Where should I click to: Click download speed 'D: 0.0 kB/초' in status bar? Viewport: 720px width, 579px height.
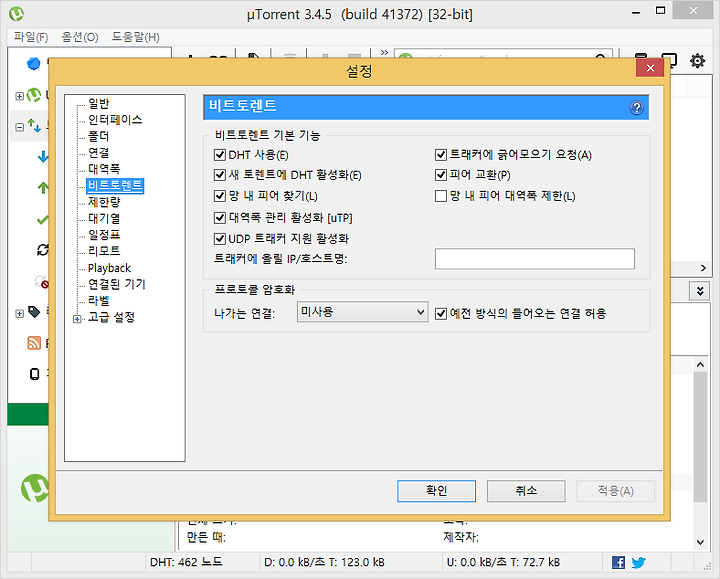(x=294, y=562)
